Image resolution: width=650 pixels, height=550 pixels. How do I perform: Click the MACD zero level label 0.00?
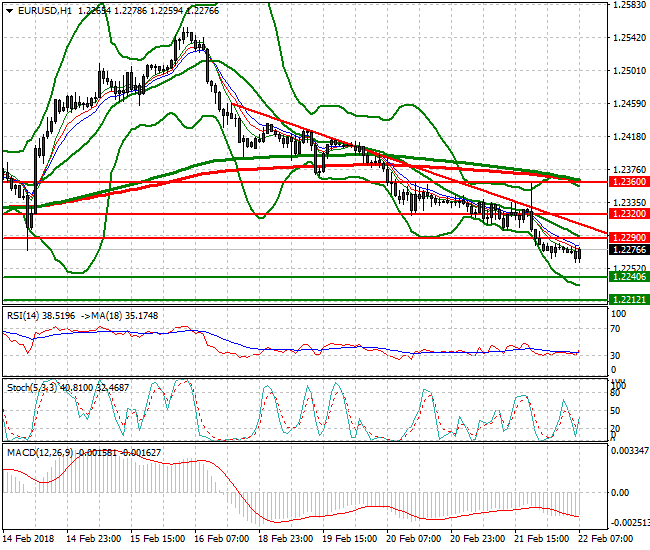point(620,493)
